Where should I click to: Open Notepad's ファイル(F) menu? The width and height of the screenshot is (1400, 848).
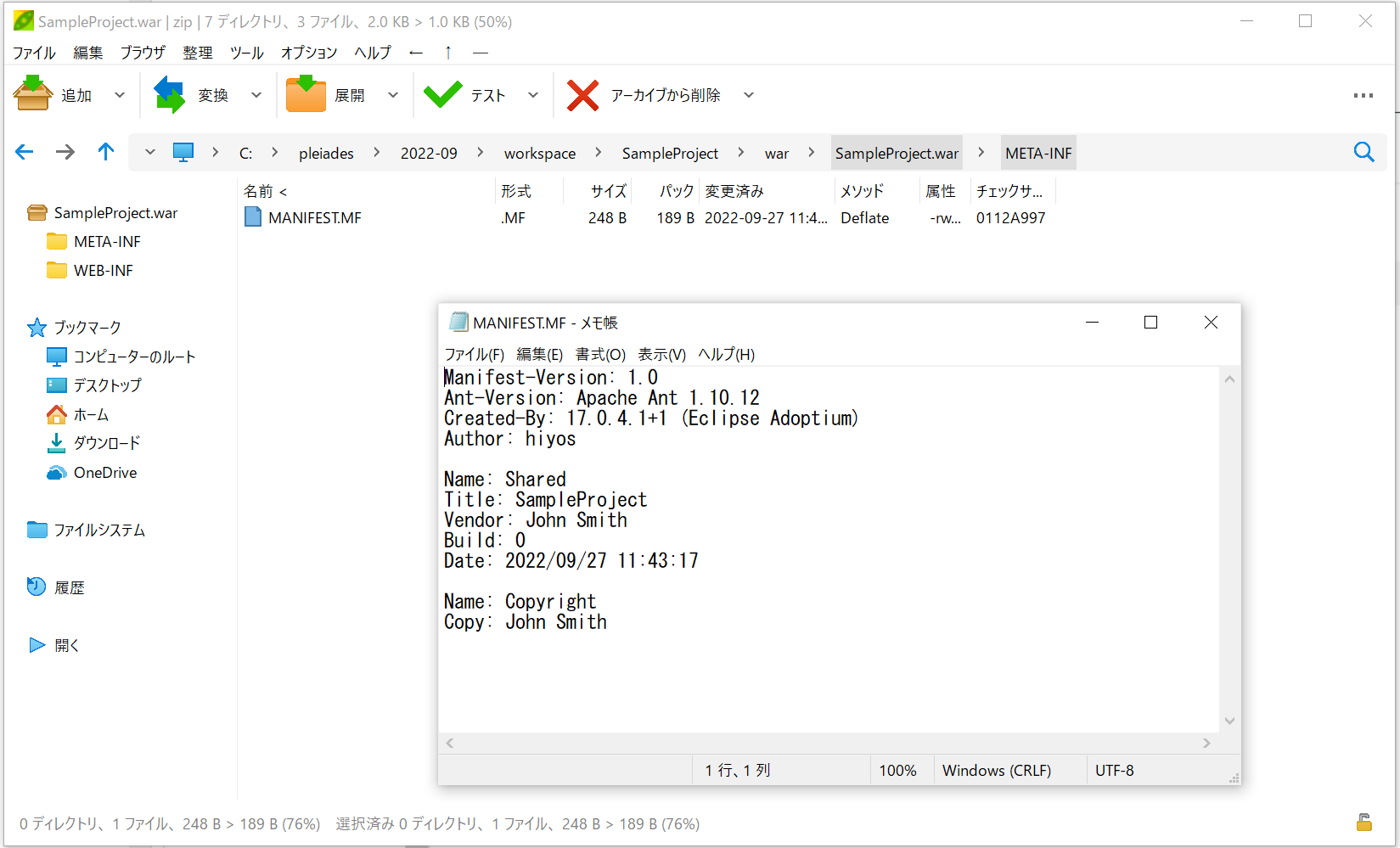(475, 354)
